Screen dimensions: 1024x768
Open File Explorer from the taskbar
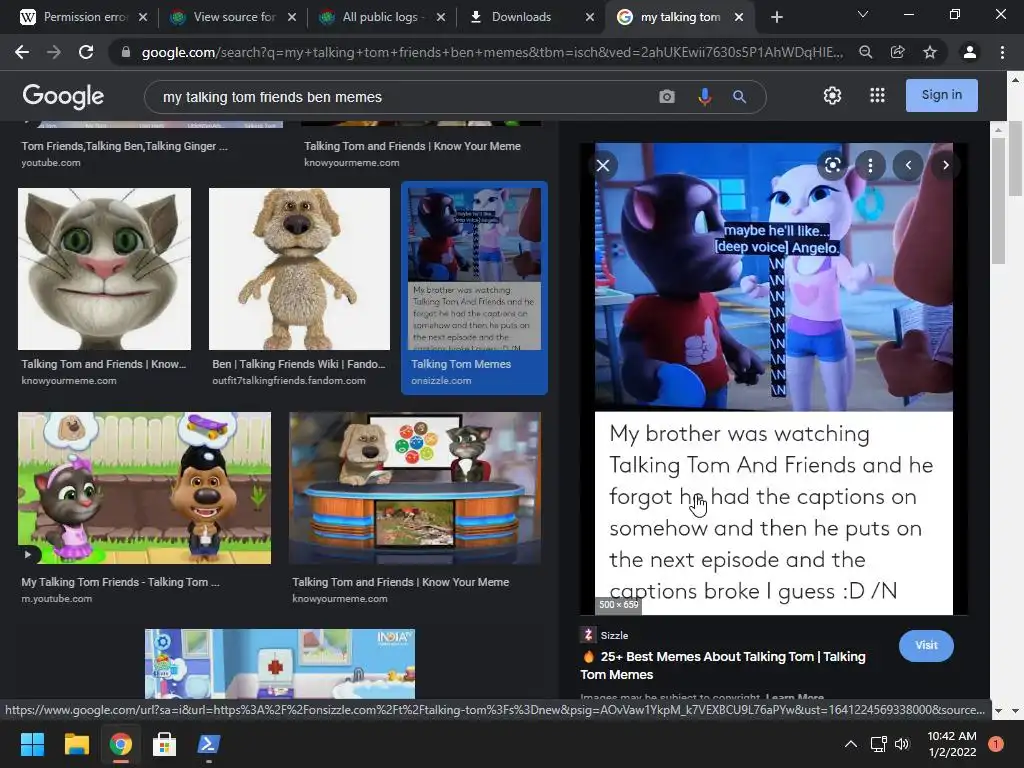76,744
